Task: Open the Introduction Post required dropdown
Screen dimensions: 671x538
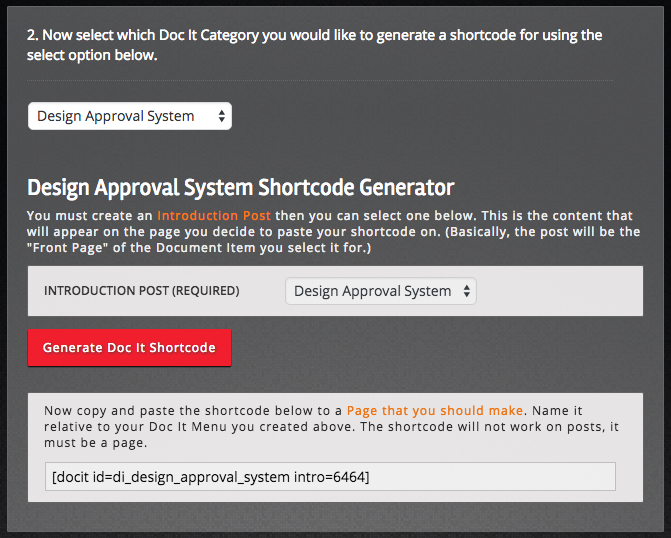Action: tap(380, 291)
